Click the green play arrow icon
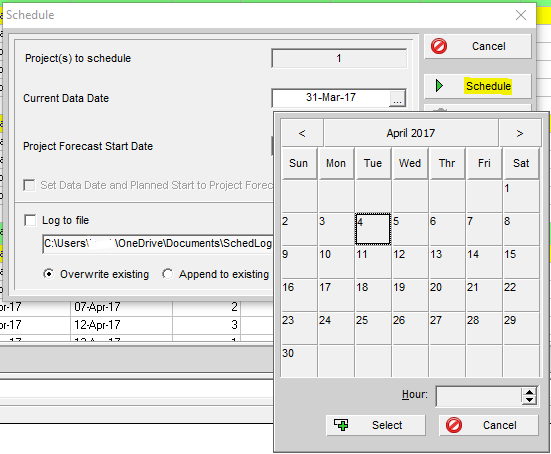Screen dimensions: 551x454 439,86
